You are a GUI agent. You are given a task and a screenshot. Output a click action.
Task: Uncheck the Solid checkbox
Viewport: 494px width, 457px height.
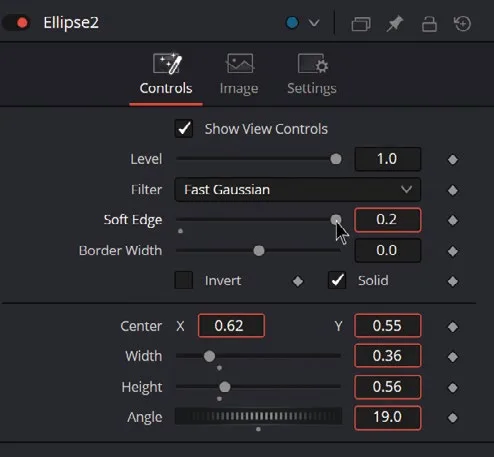pyautogui.click(x=337, y=280)
